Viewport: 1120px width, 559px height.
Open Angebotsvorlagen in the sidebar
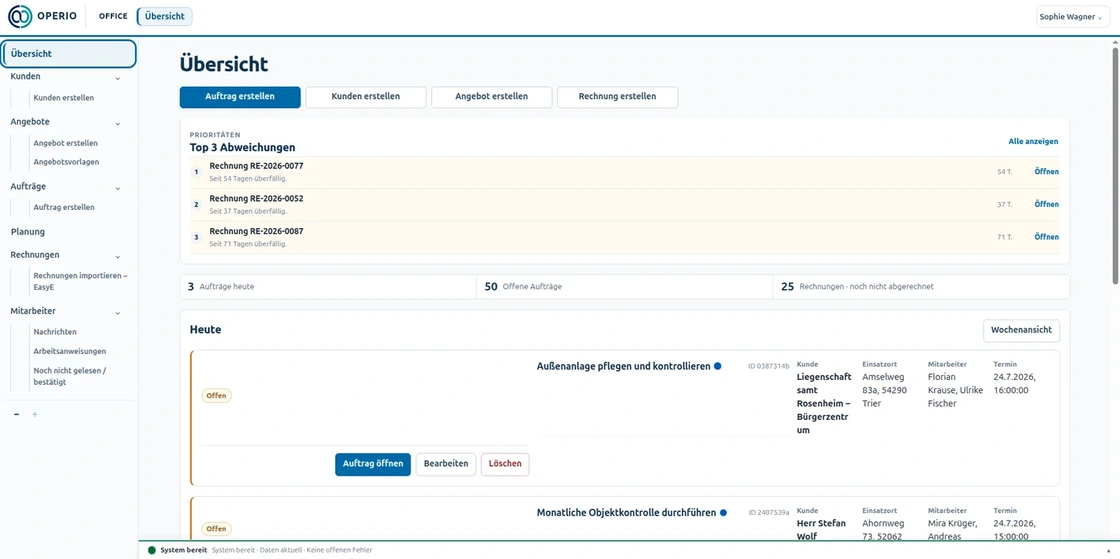point(66,162)
